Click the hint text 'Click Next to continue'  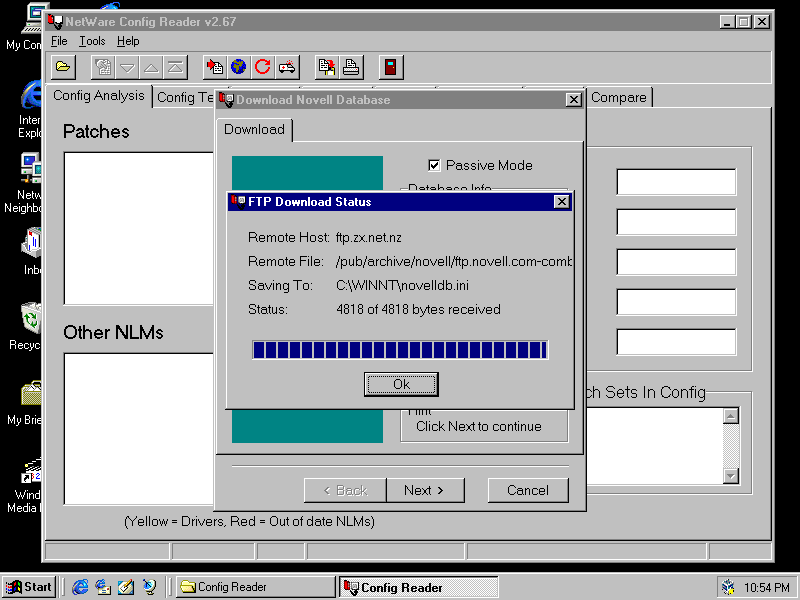pos(479,427)
